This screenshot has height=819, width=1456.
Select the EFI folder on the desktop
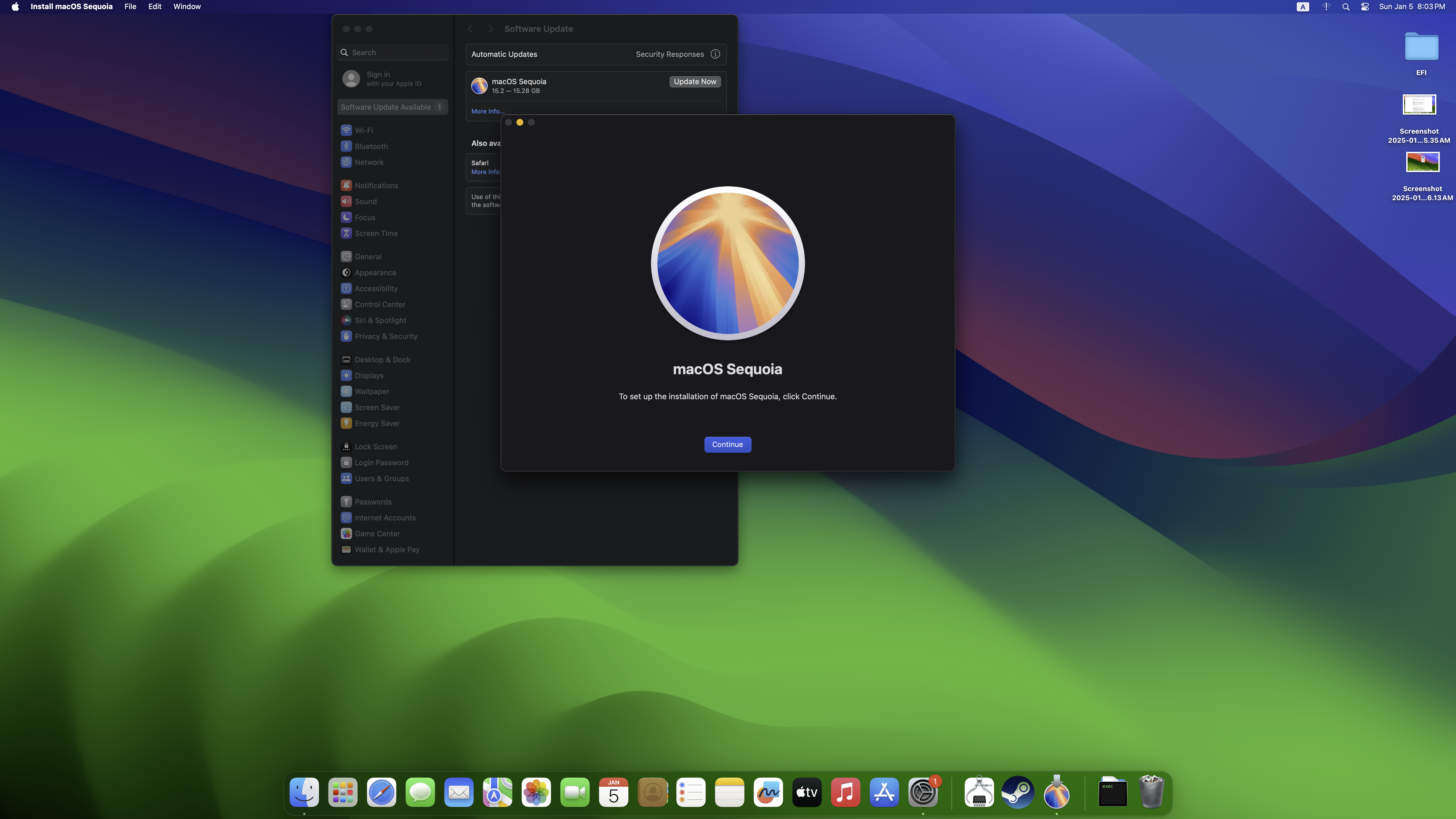tap(1421, 54)
